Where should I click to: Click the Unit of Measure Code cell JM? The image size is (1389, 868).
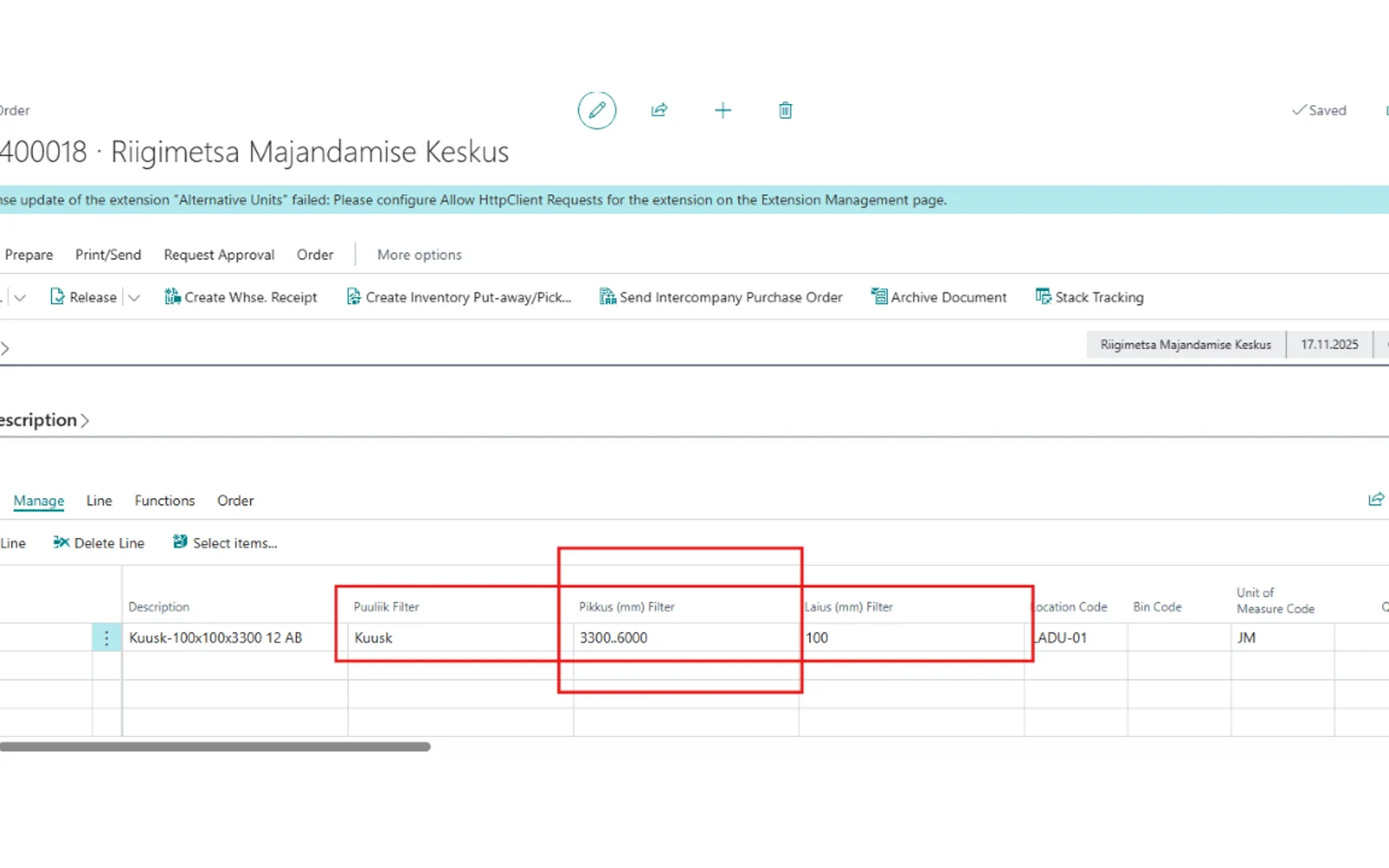1282,638
